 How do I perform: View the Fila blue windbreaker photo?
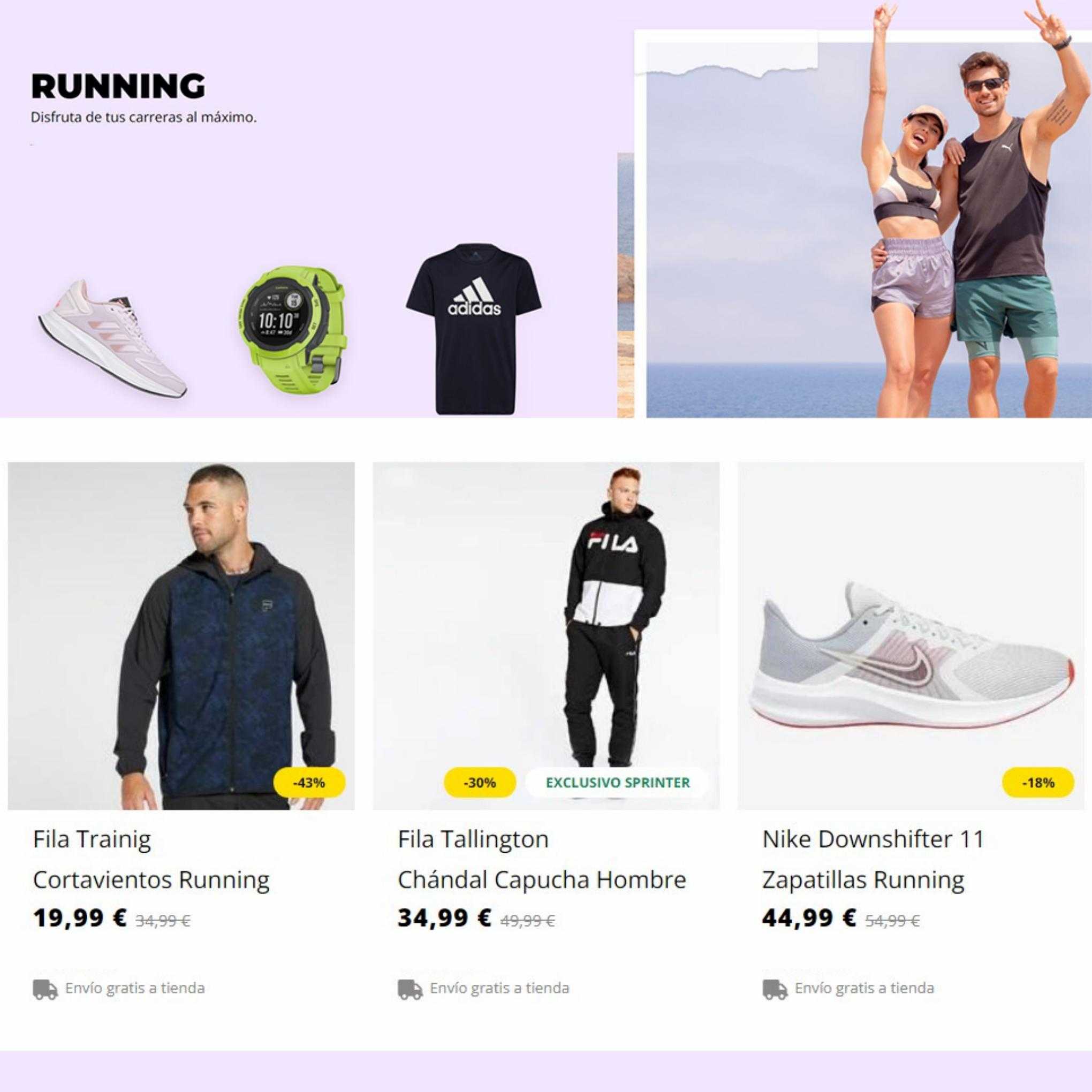pyautogui.click(x=181, y=636)
